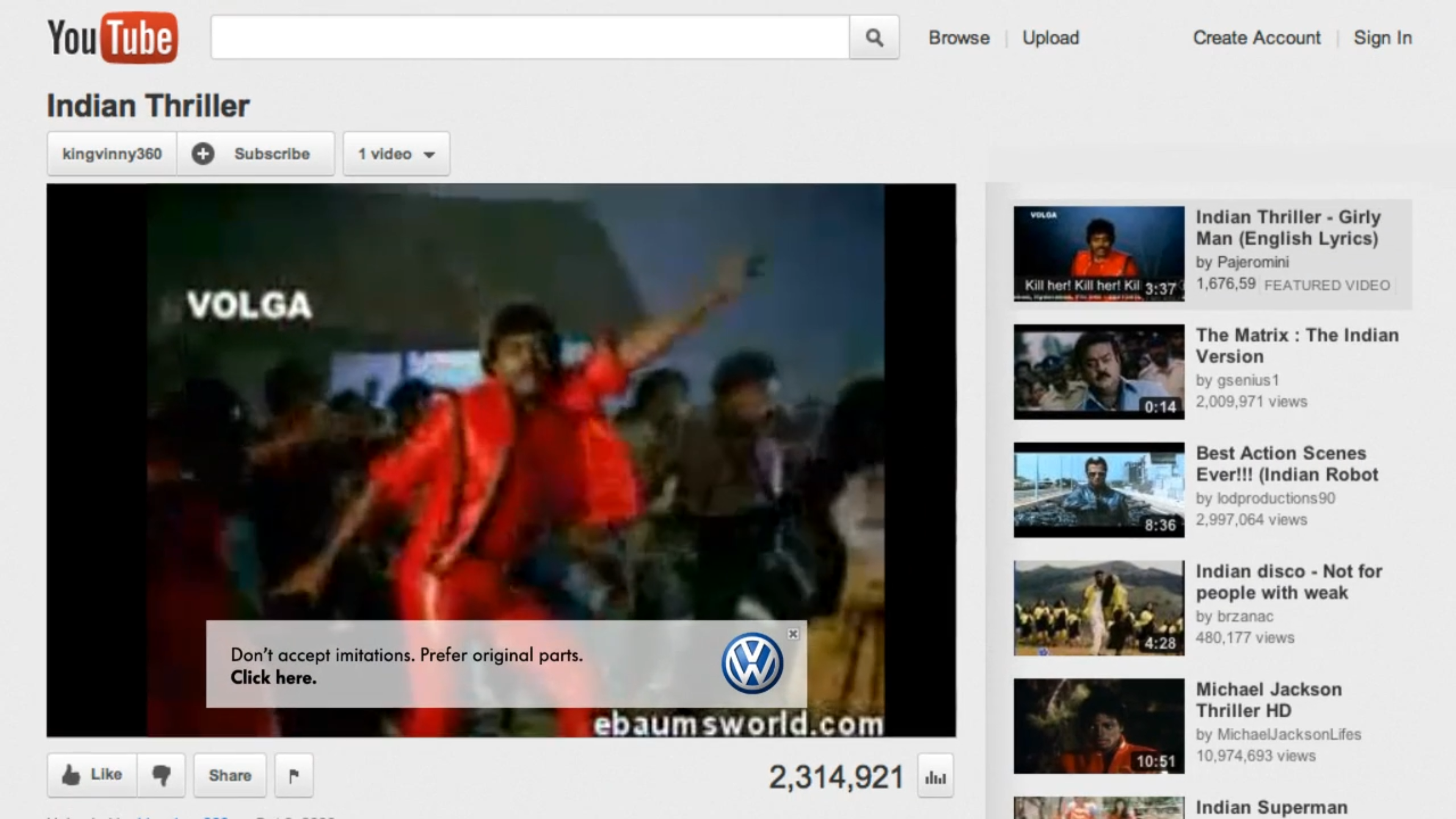
Task: Click the Volkswagen logo in the ad
Action: [x=752, y=664]
